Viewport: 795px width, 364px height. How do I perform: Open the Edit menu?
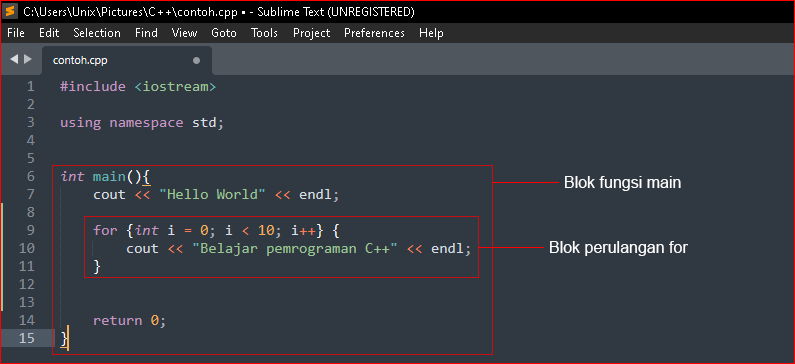pos(49,33)
